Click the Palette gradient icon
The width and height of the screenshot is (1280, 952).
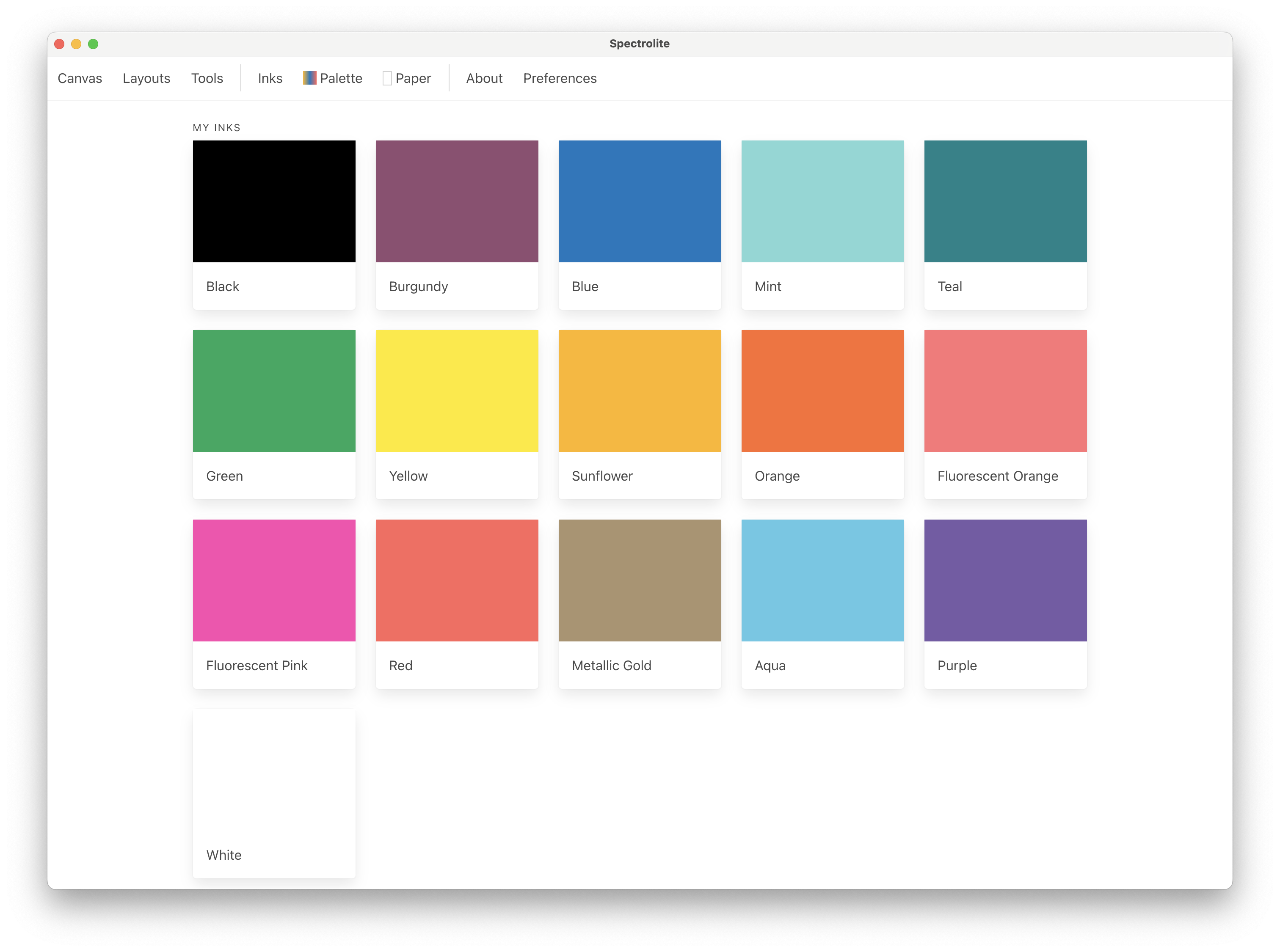coord(309,78)
